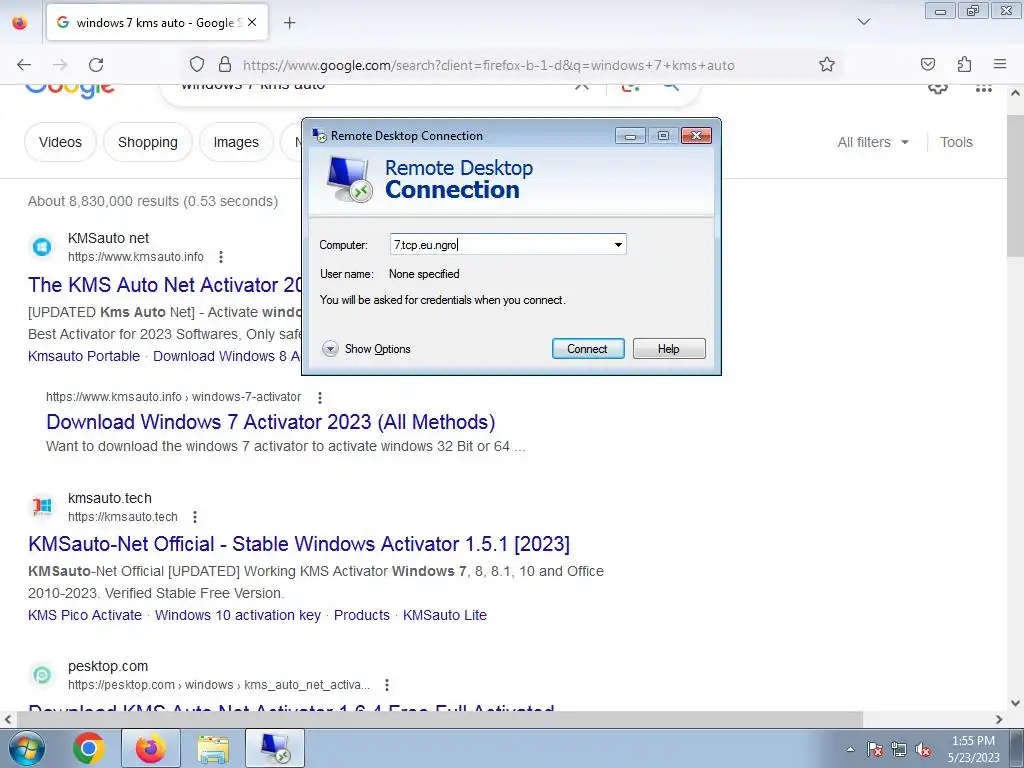
Task: Click the horizontal page scrollbar
Action: (440, 719)
